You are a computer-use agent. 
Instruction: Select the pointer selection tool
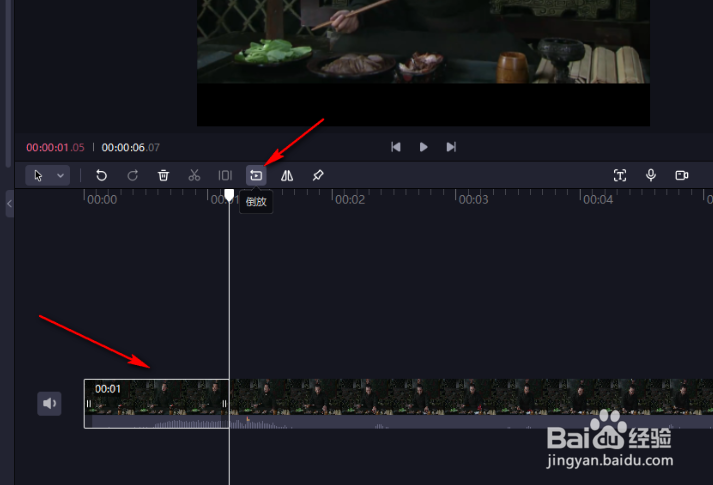38,175
